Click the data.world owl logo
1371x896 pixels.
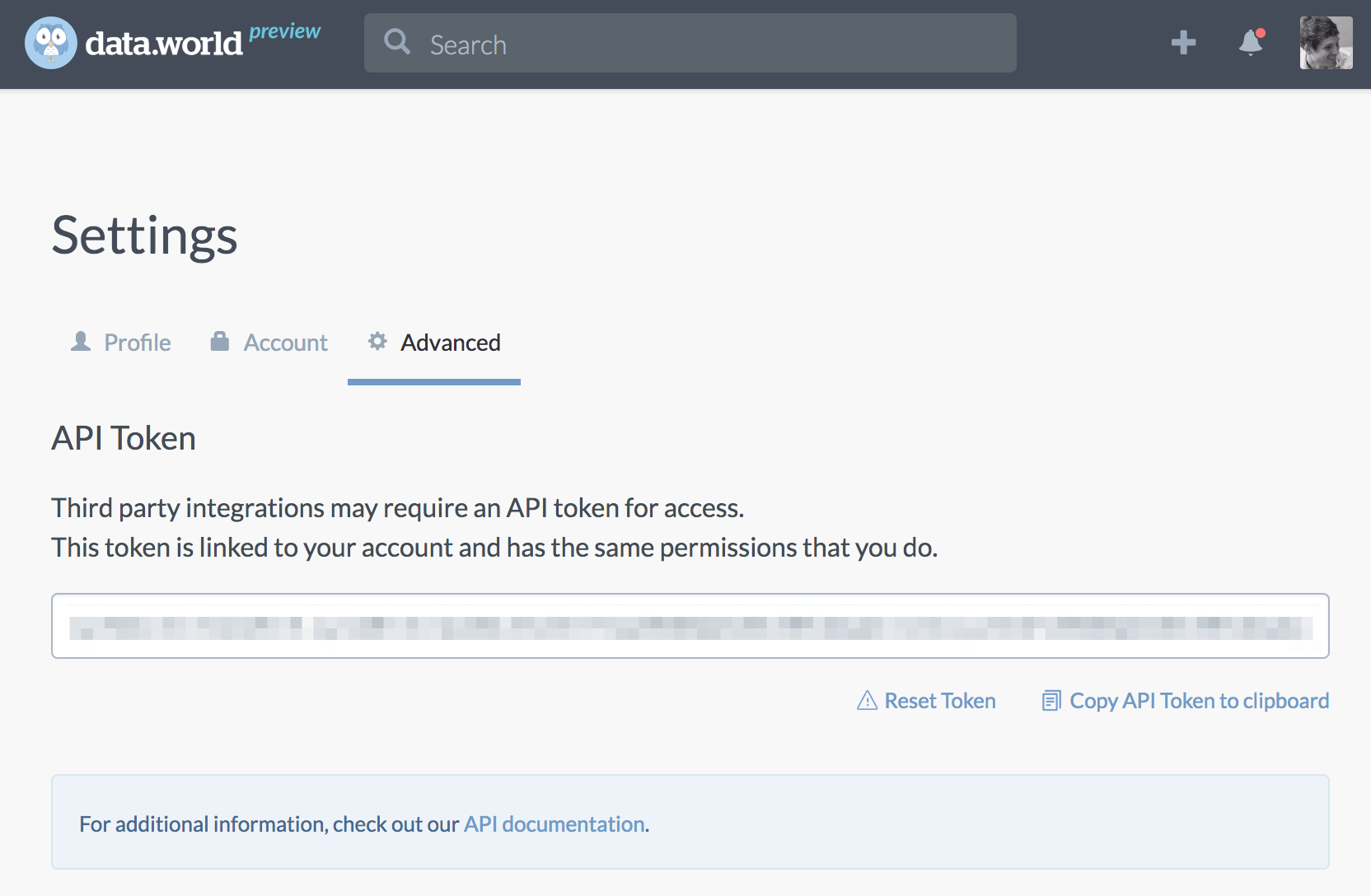51,43
